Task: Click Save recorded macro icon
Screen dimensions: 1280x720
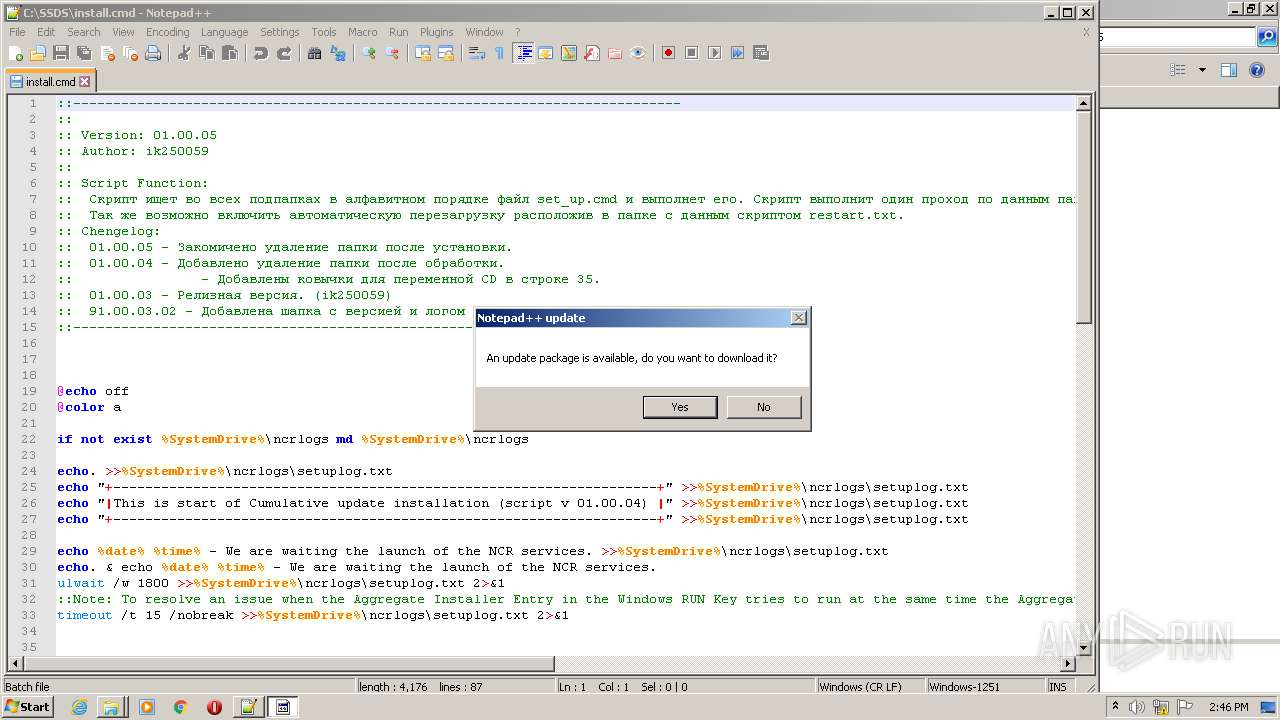Action: (x=760, y=53)
